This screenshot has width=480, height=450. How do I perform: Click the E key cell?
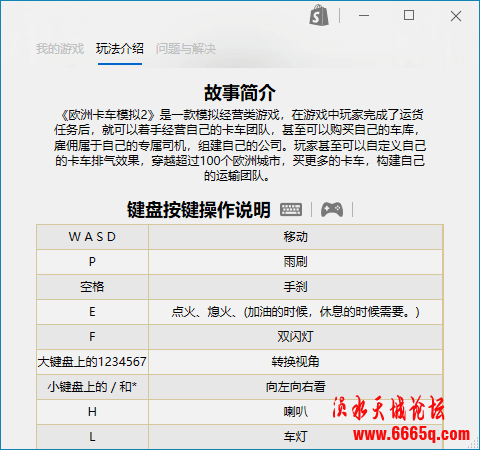pos(92,312)
